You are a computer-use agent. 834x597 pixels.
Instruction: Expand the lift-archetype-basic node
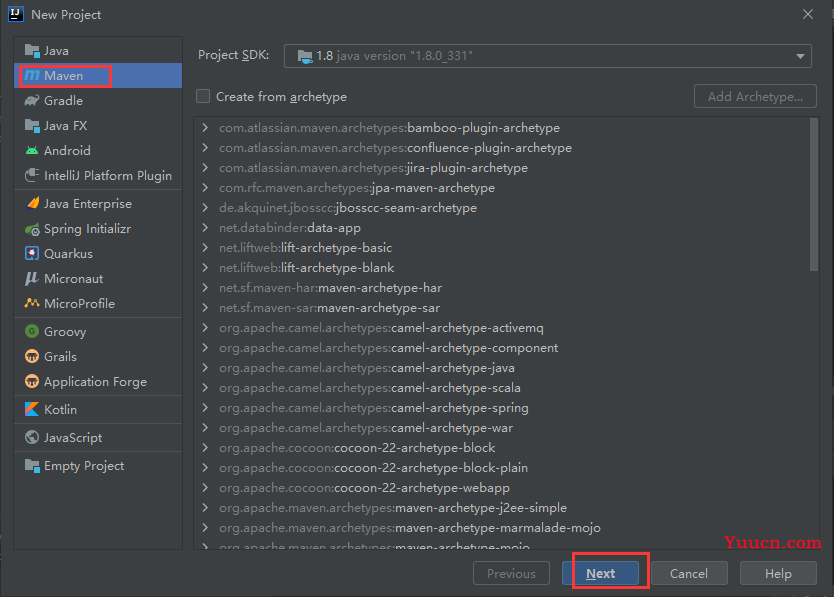(205, 247)
